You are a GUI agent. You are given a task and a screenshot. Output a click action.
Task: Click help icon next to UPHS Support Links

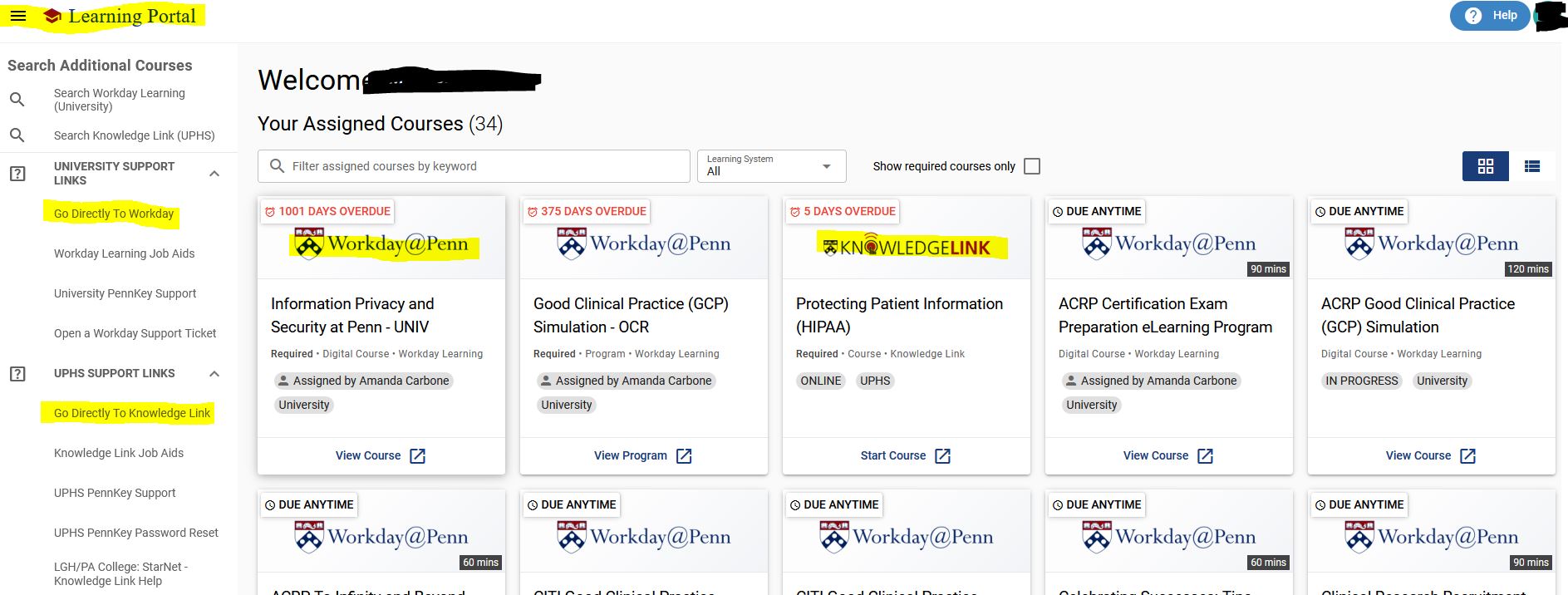[17, 374]
